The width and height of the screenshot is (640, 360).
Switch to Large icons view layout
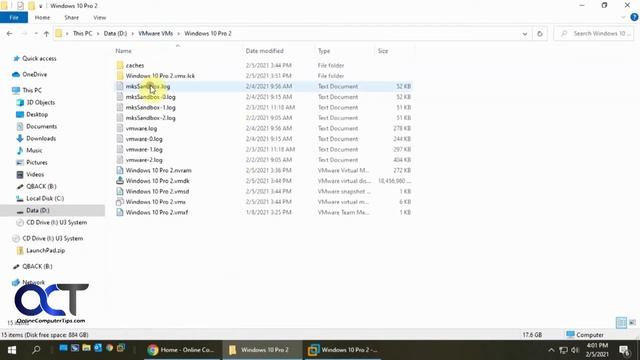coord(632,322)
